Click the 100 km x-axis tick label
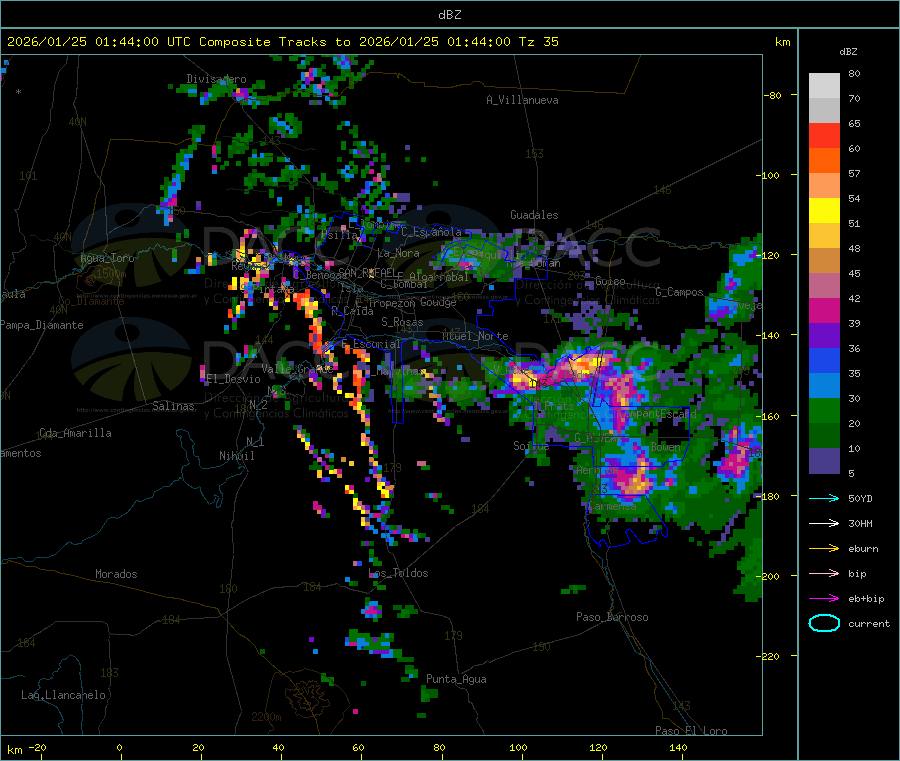The height and width of the screenshot is (761, 900). coord(518,747)
